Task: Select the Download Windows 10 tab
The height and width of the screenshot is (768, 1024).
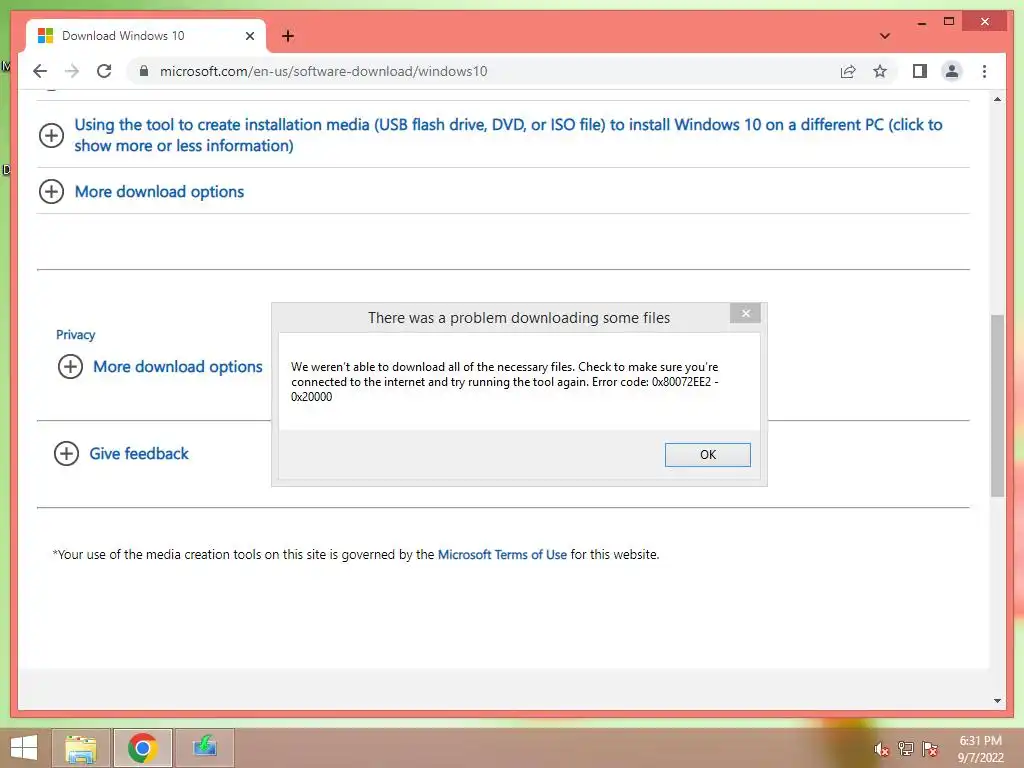Action: tap(146, 36)
